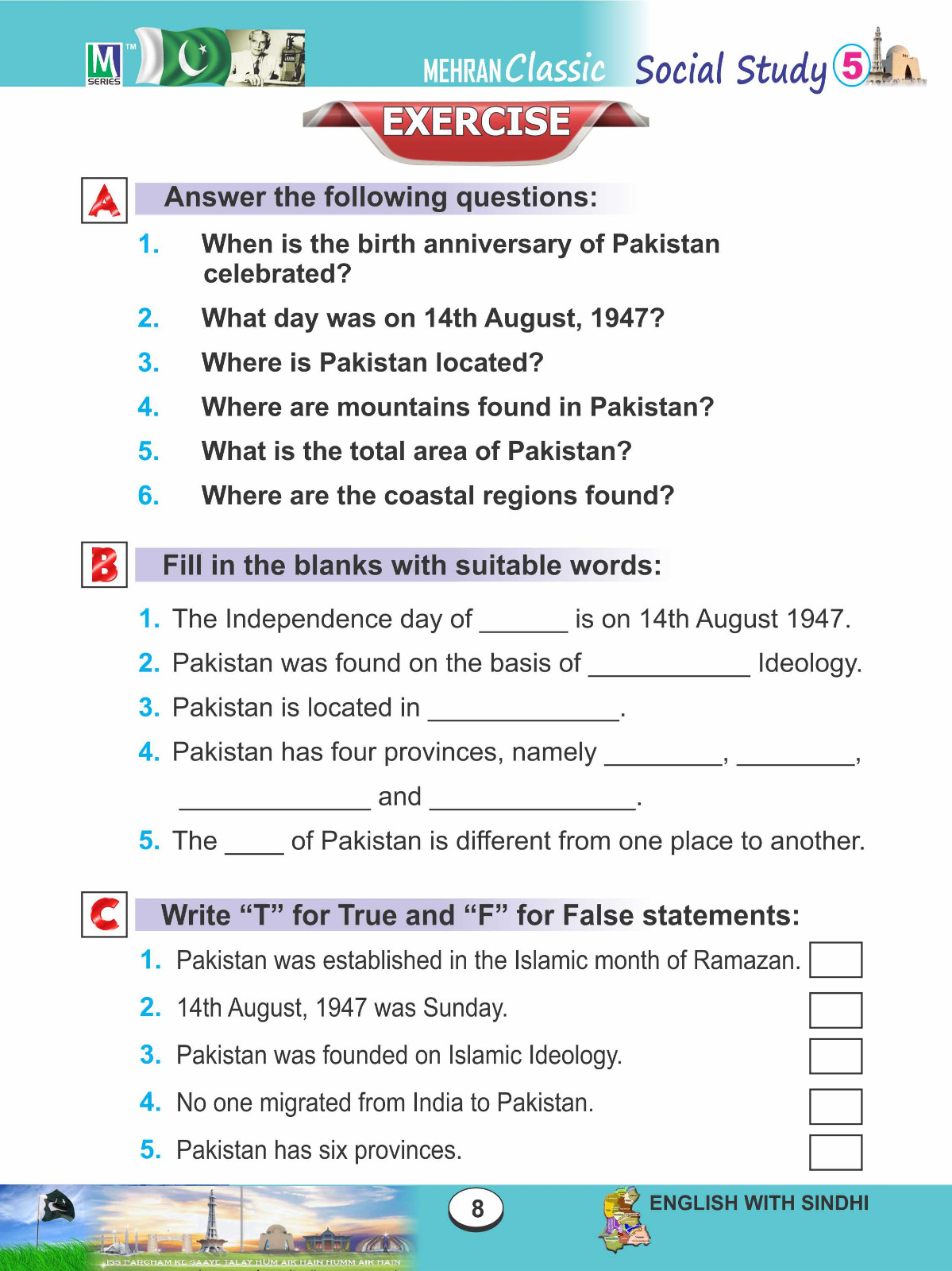Check the box for '1947 was Sunday'

(x=835, y=1010)
